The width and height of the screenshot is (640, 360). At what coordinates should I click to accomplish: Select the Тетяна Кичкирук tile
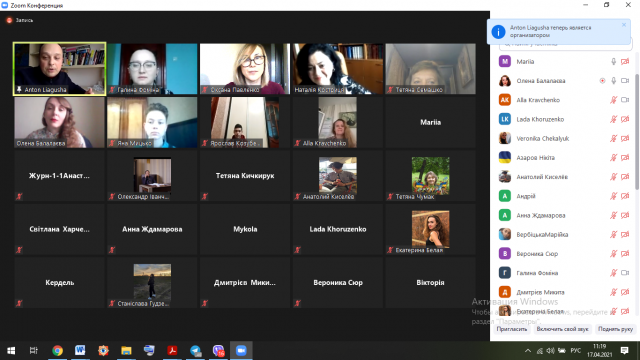(245, 176)
